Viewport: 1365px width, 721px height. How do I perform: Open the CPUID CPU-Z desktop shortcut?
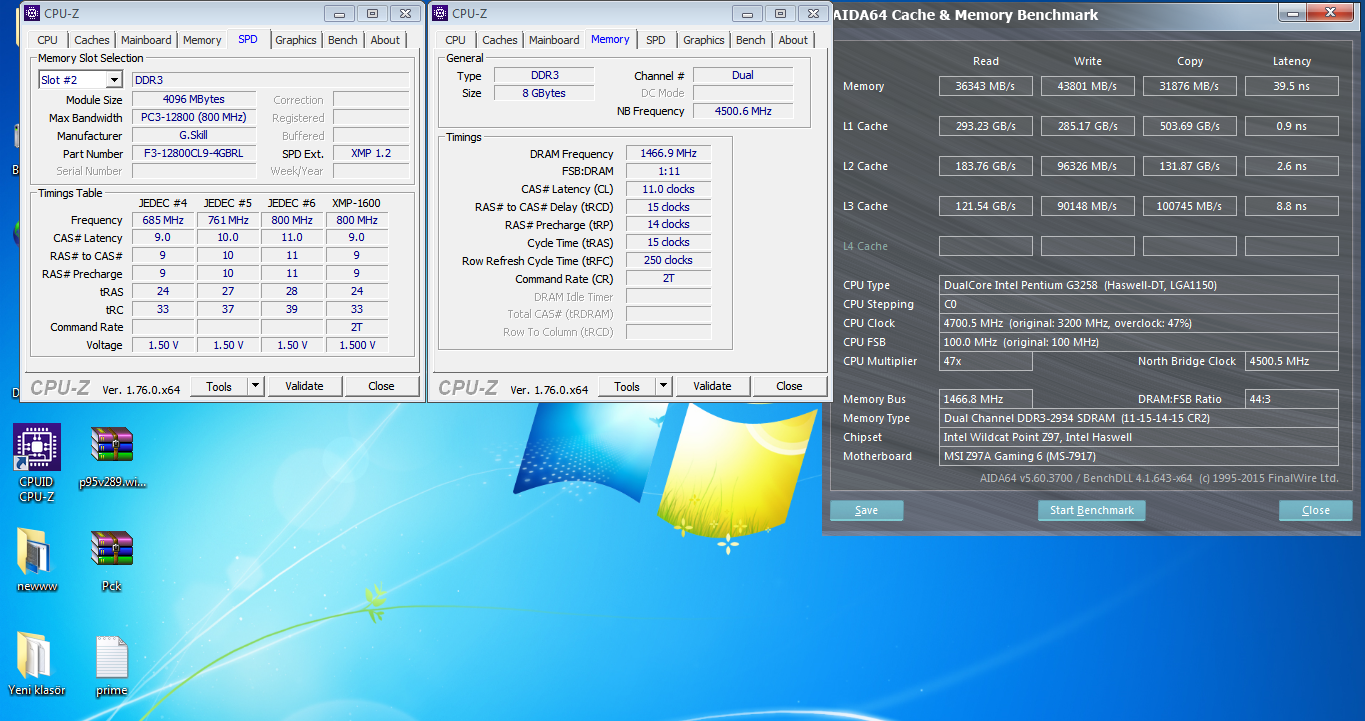pos(37,462)
